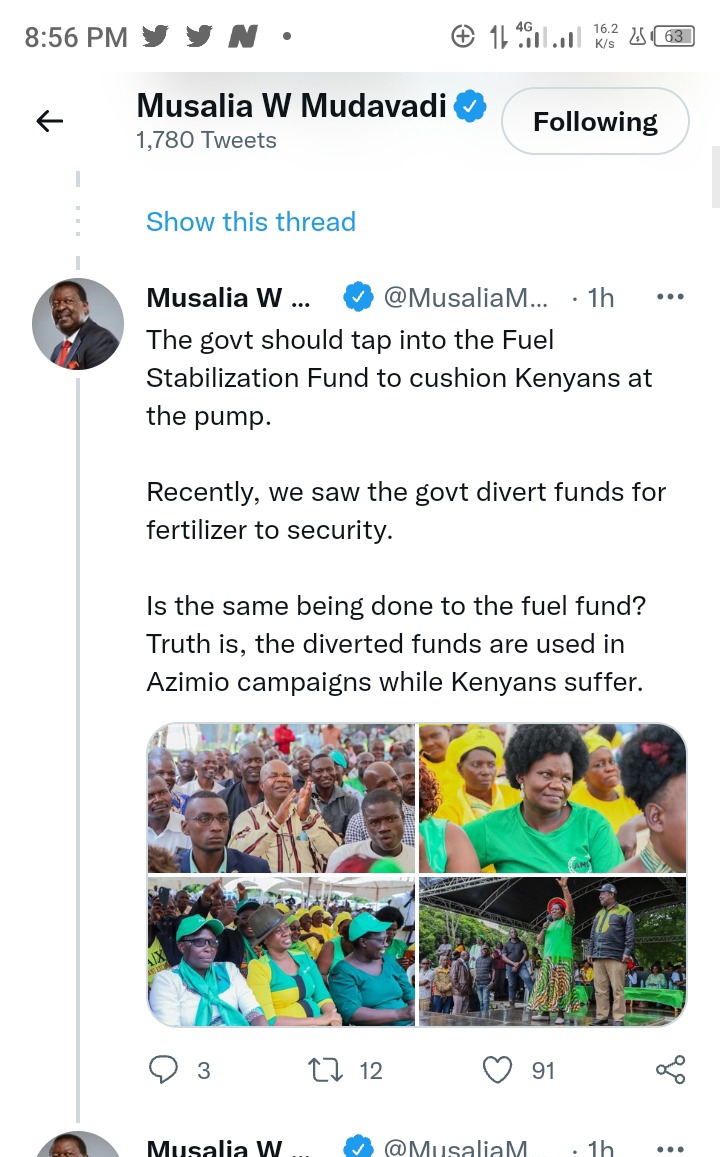The width and height of the screenshot is (720, 1157).
Task: Open the top-left photo of the seated crowd
Action: tap(281, 798)
